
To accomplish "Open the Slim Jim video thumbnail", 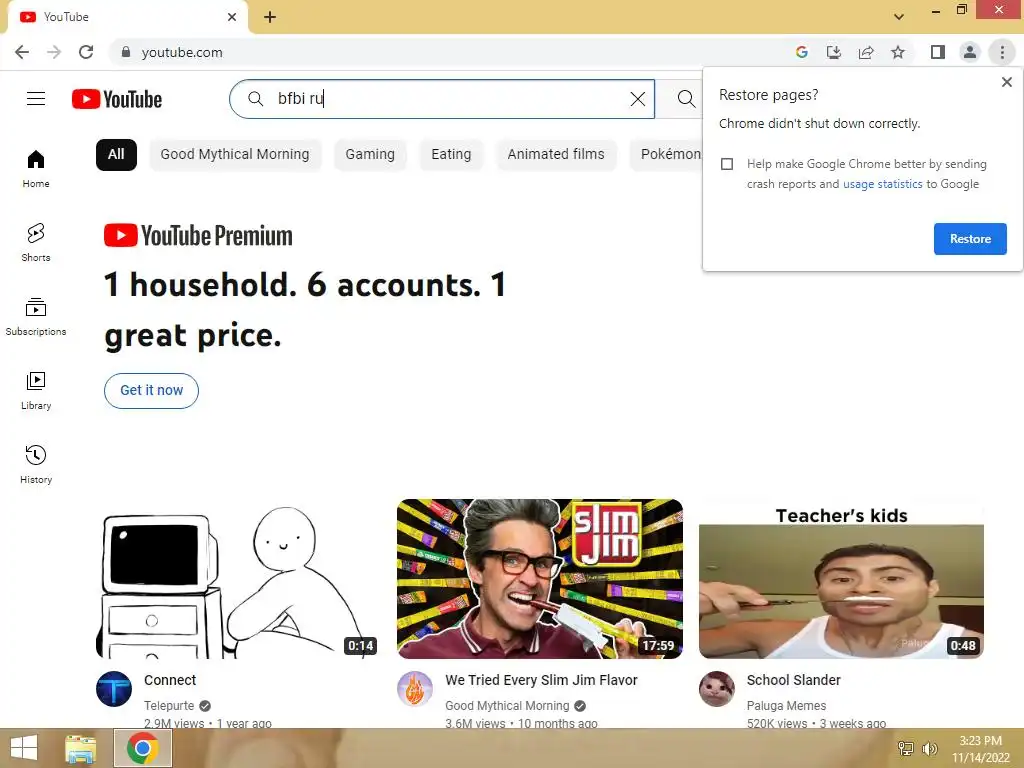I will pos(539,579).
